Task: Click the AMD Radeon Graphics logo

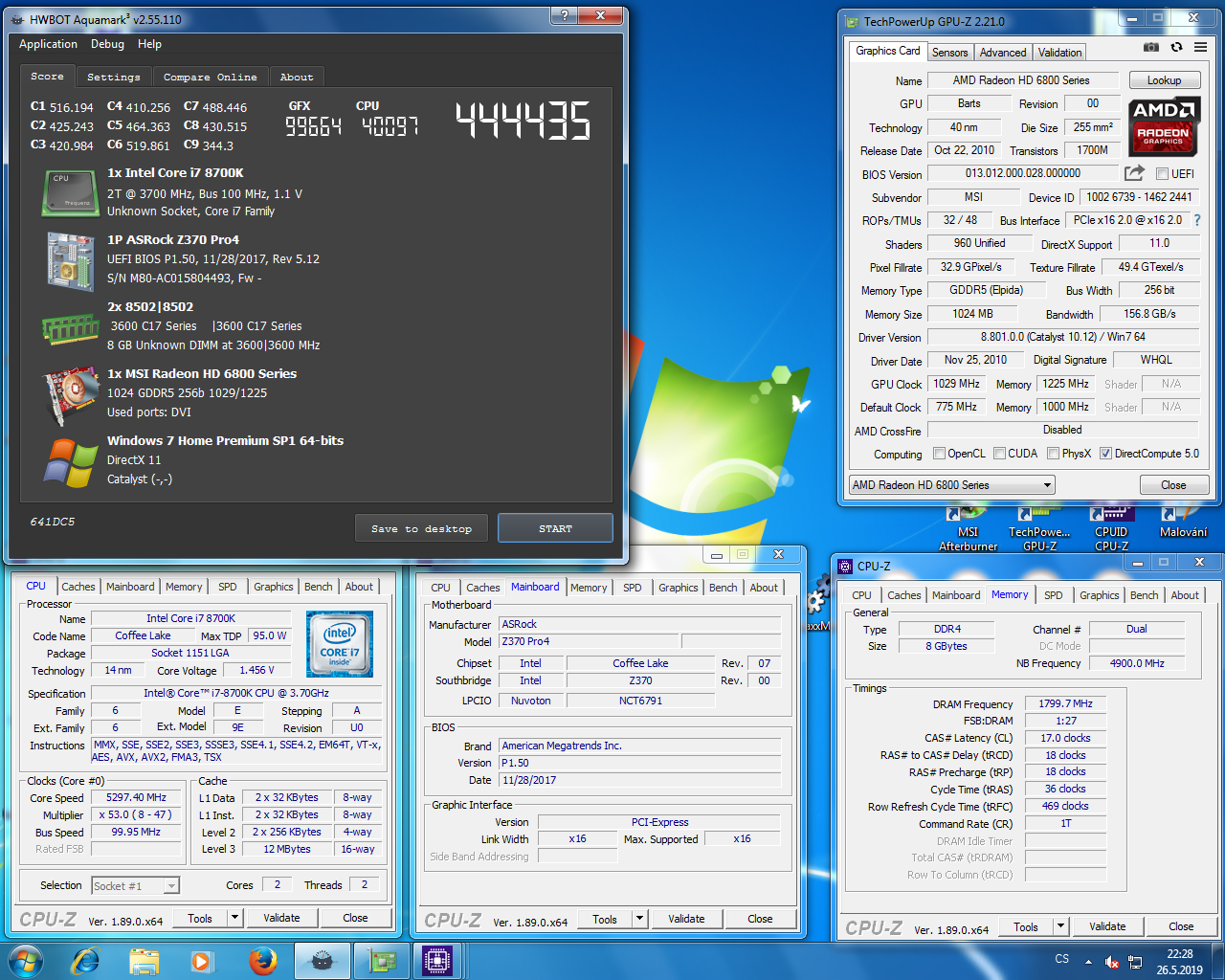Action: (x=1163, y=125)
